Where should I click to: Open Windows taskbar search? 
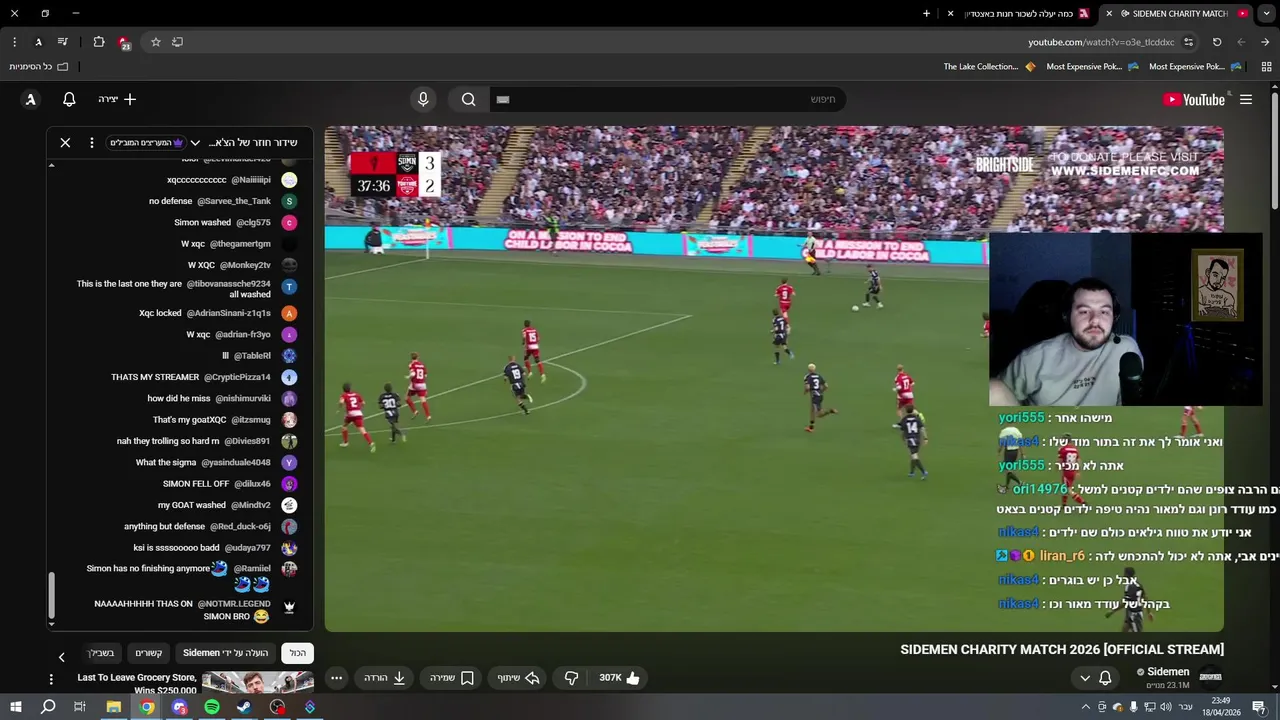click(x=48, y=707)
